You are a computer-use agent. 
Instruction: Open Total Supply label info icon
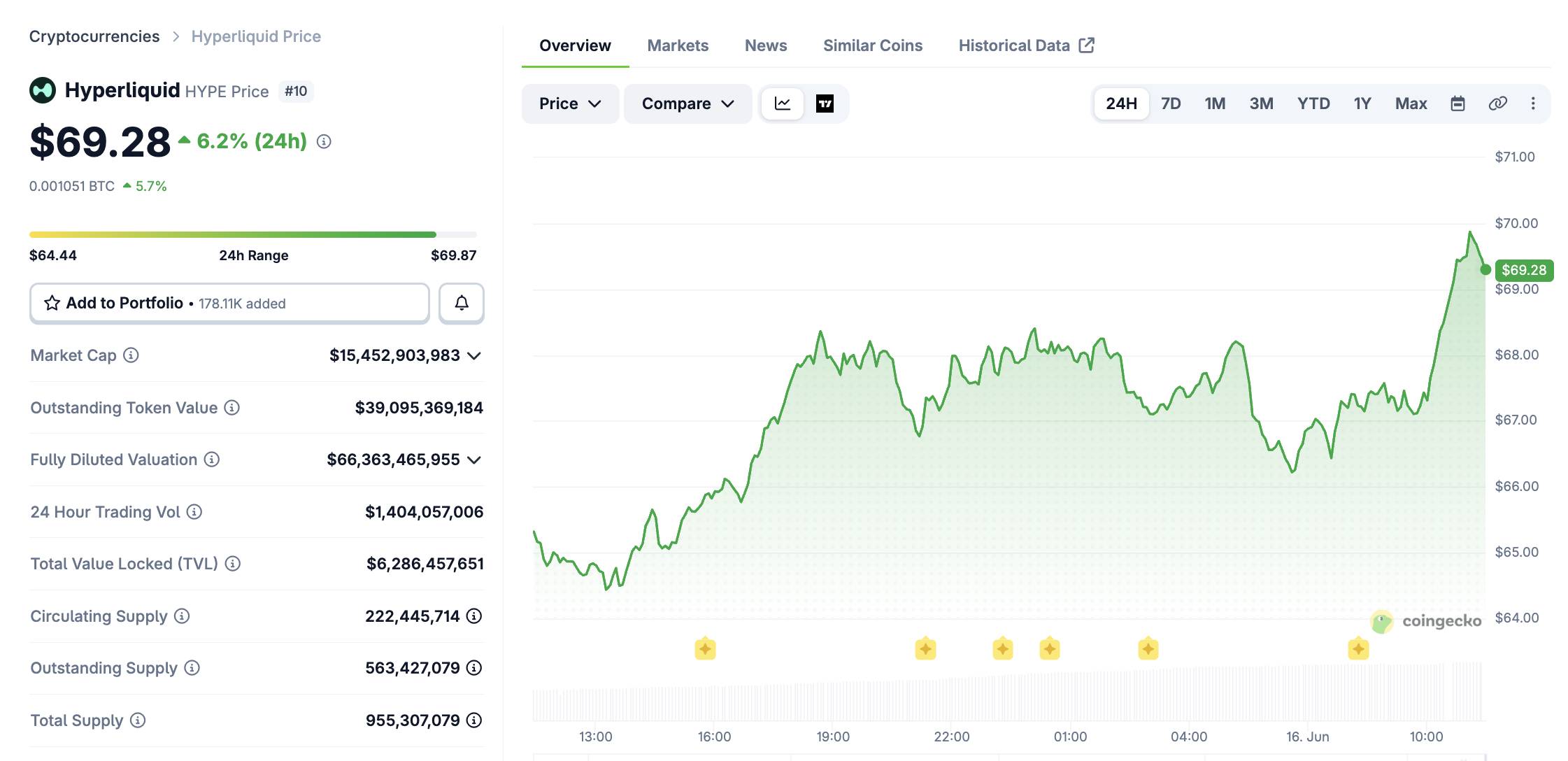click(x=138, y=720)
